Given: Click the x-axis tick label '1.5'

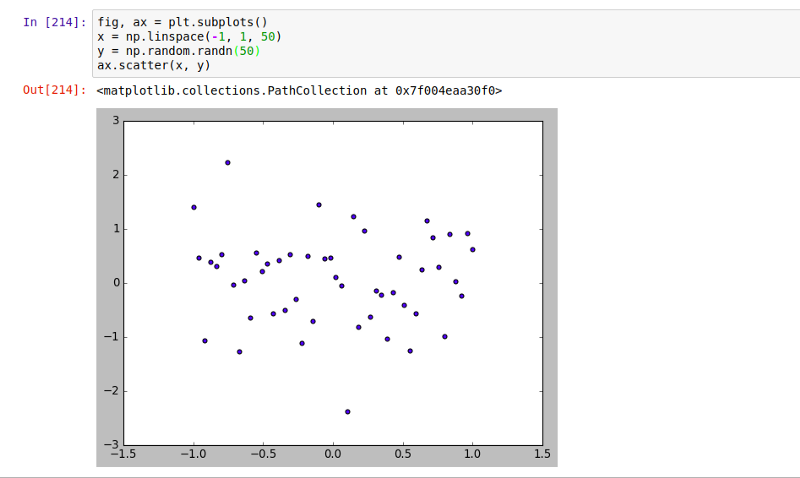Looking at the screenshot, I should tap(542, 454).
